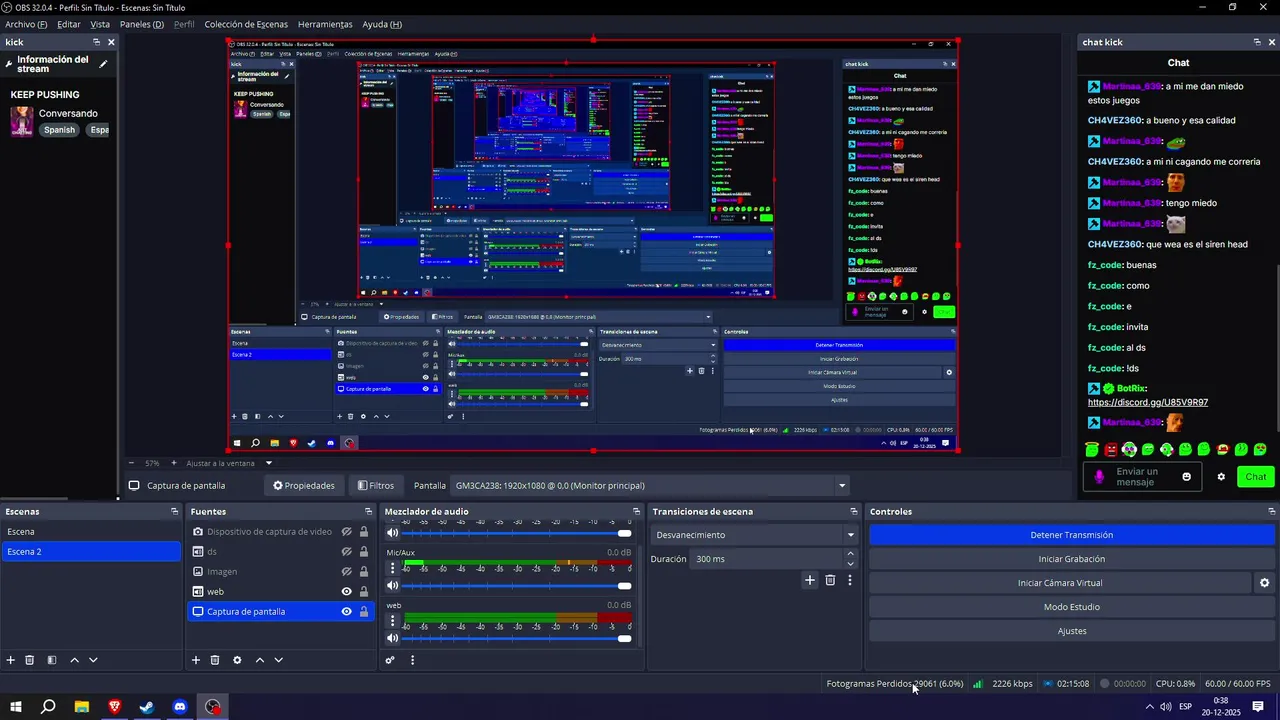Open Propiedades of the selected source

click(304, 486)
